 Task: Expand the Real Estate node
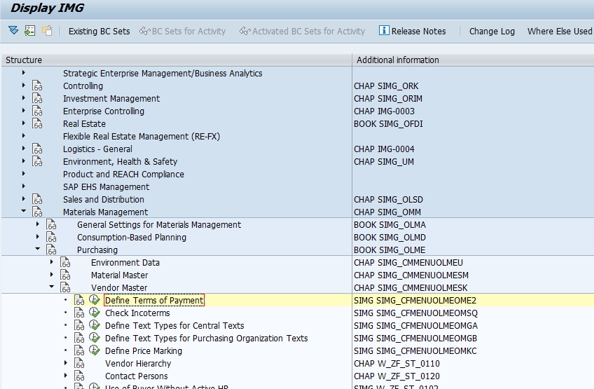[x=23, y=123]
